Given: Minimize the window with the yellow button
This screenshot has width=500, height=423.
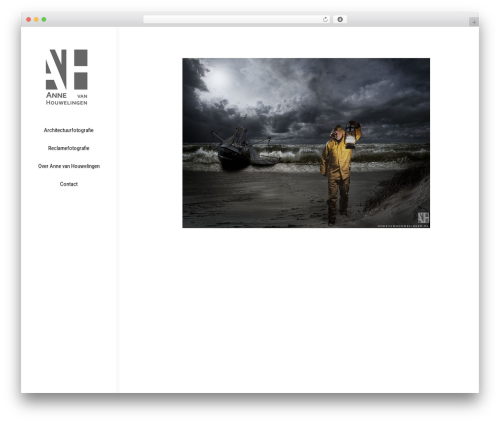Looking at the screenshot, I should pyautogui.click(x=36, y=19).
